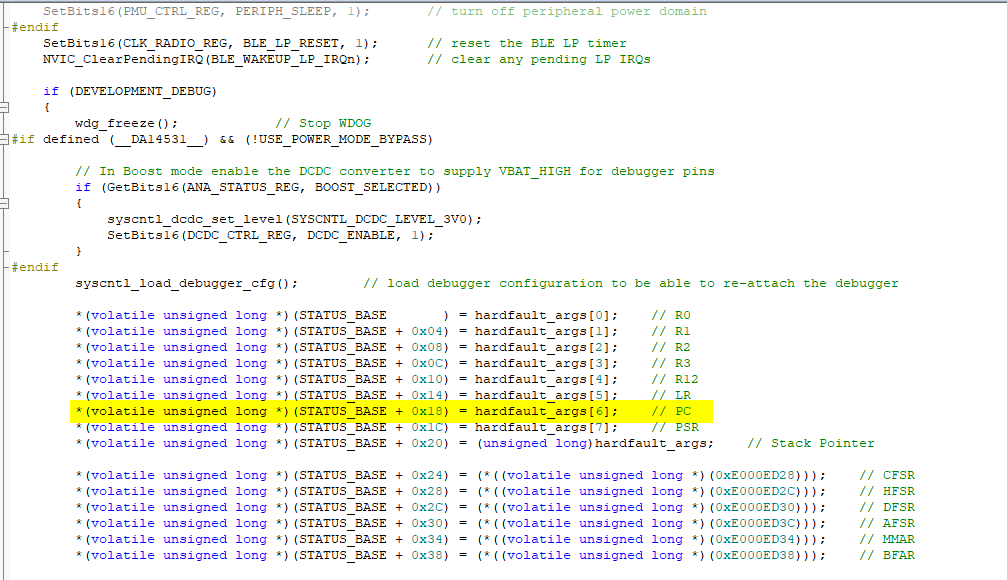This screenshot has width=1007, height=580.
Task: Click the SYSCNTL_DCDC_LEVEL_3V0 constant
Action: tap(379, 219)
